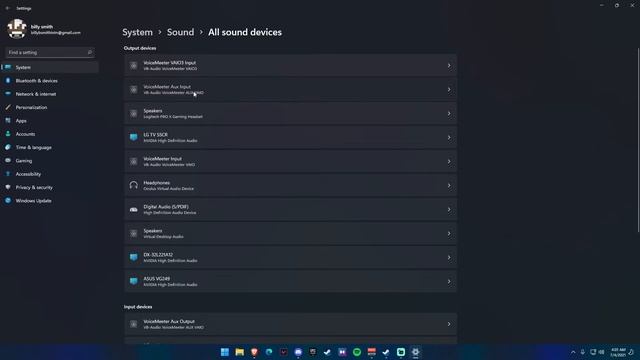Viewport: 640px width, 360px height.
Task: Click the ASUS VG249 monitor icon
Action: (x=133, y=281)
